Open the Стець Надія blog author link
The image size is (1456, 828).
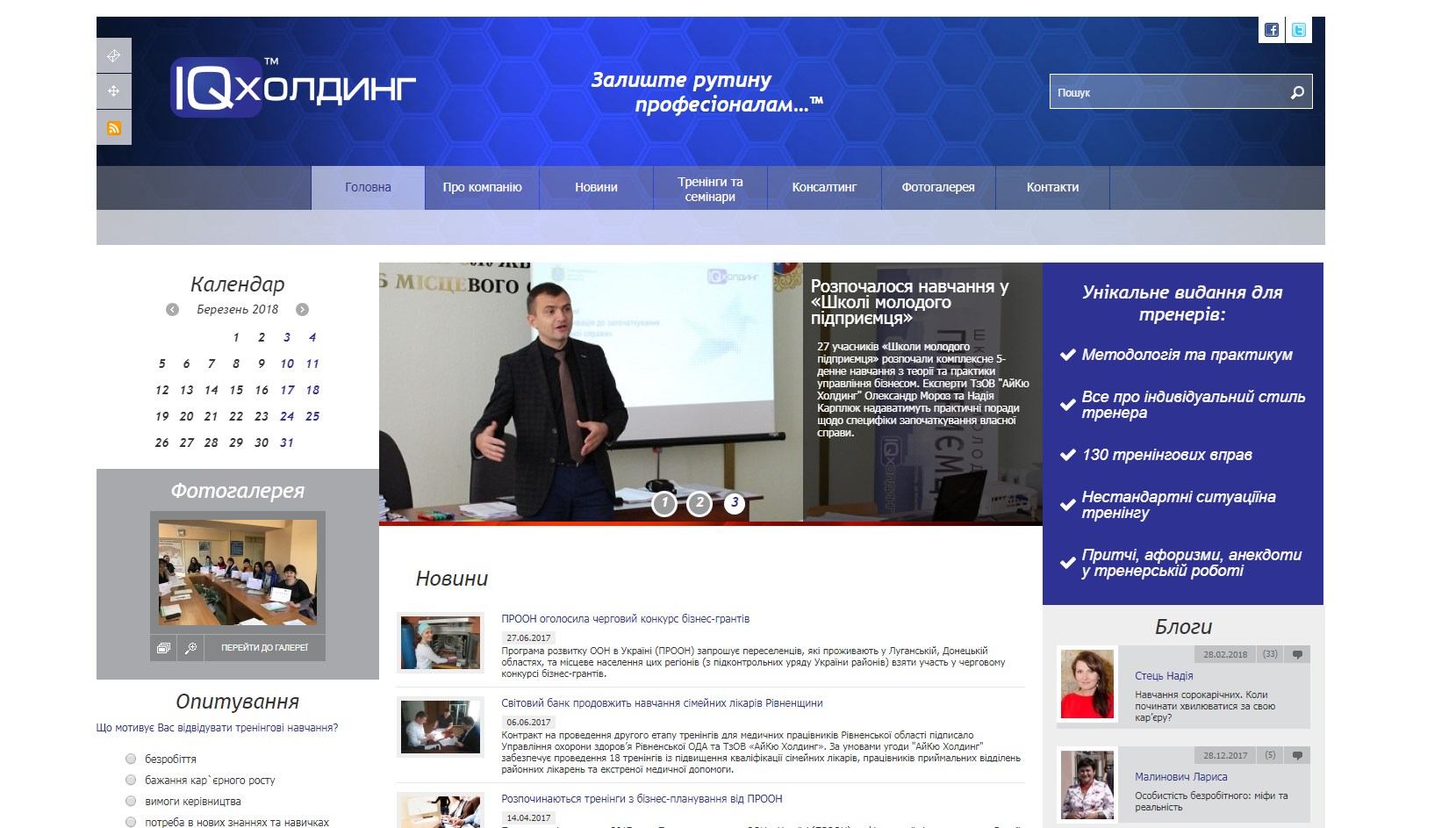[1164, 676]
